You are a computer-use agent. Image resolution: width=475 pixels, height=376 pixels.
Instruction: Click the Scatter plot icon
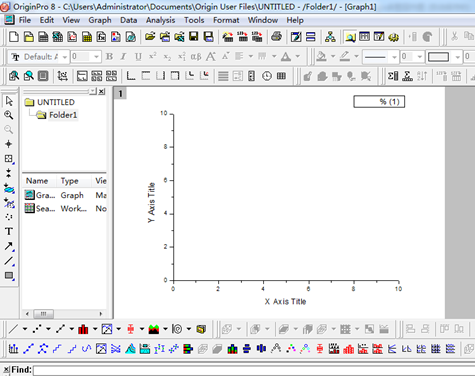point(37,329)
